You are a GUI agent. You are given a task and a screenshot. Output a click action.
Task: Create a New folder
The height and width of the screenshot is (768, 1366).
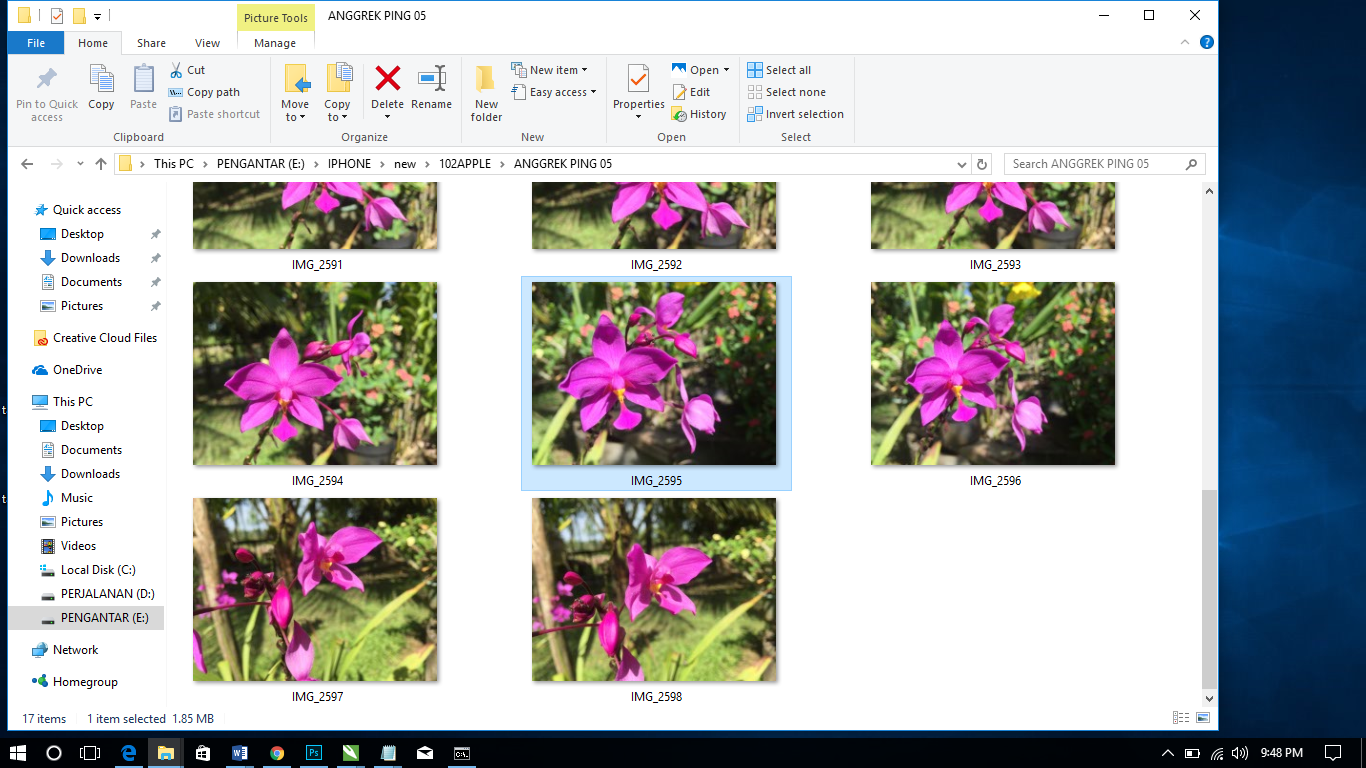click(x=486, y=93)
